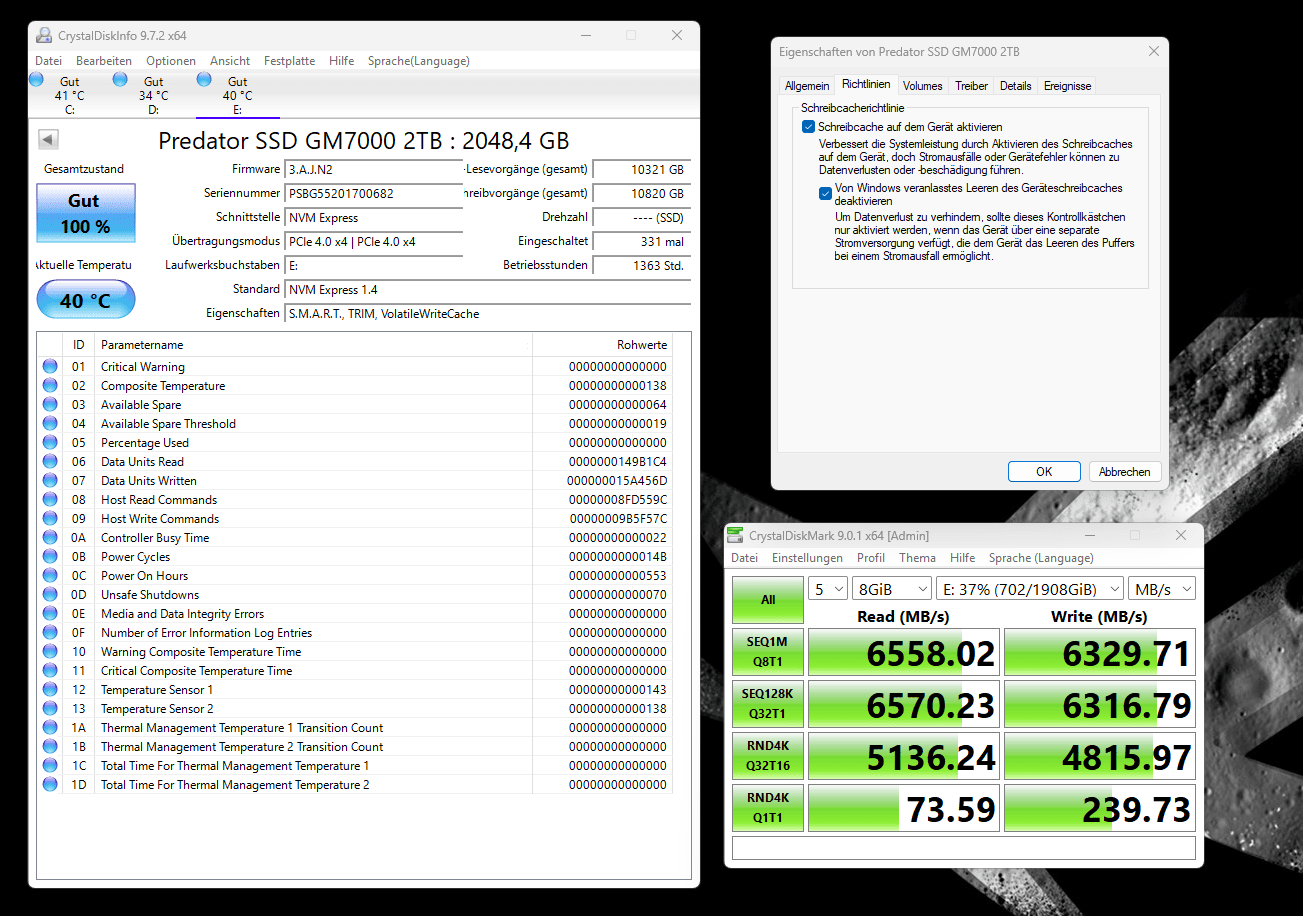Click status orb for Percentage Used row

pos(50,443)
